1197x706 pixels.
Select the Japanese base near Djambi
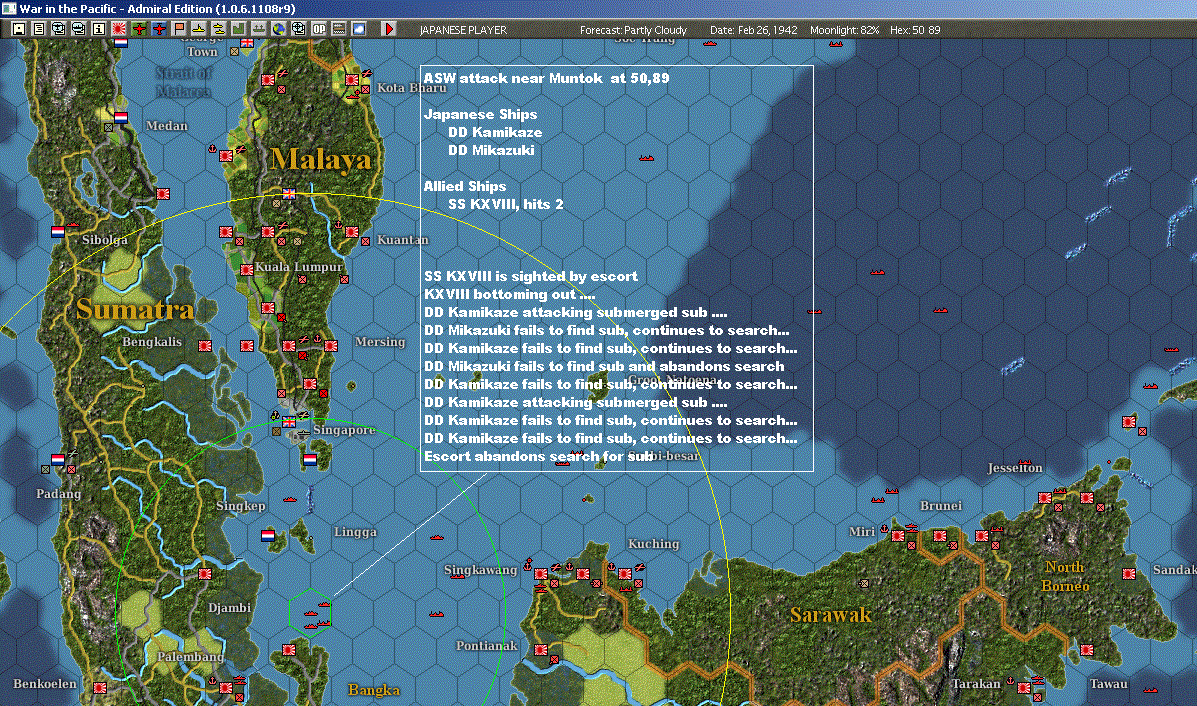205,573
